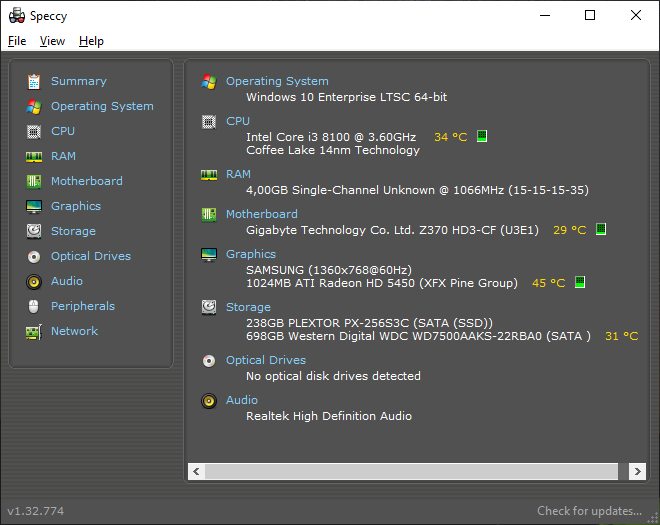Click the Storage hard drive icon in sidebar
Image resolution: width=660 pixels, height=525 pixels.
(34, 231)
